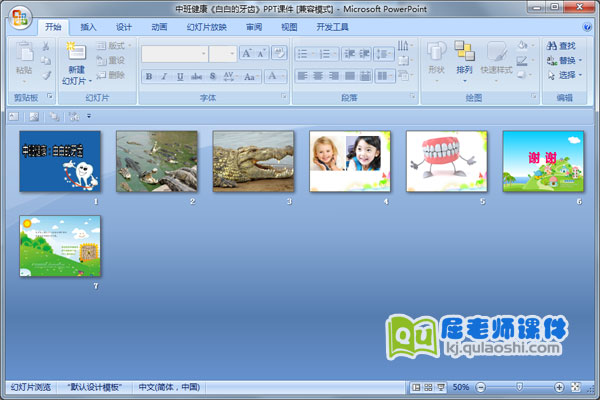Click the Cut scissors icon

point(46,46)
